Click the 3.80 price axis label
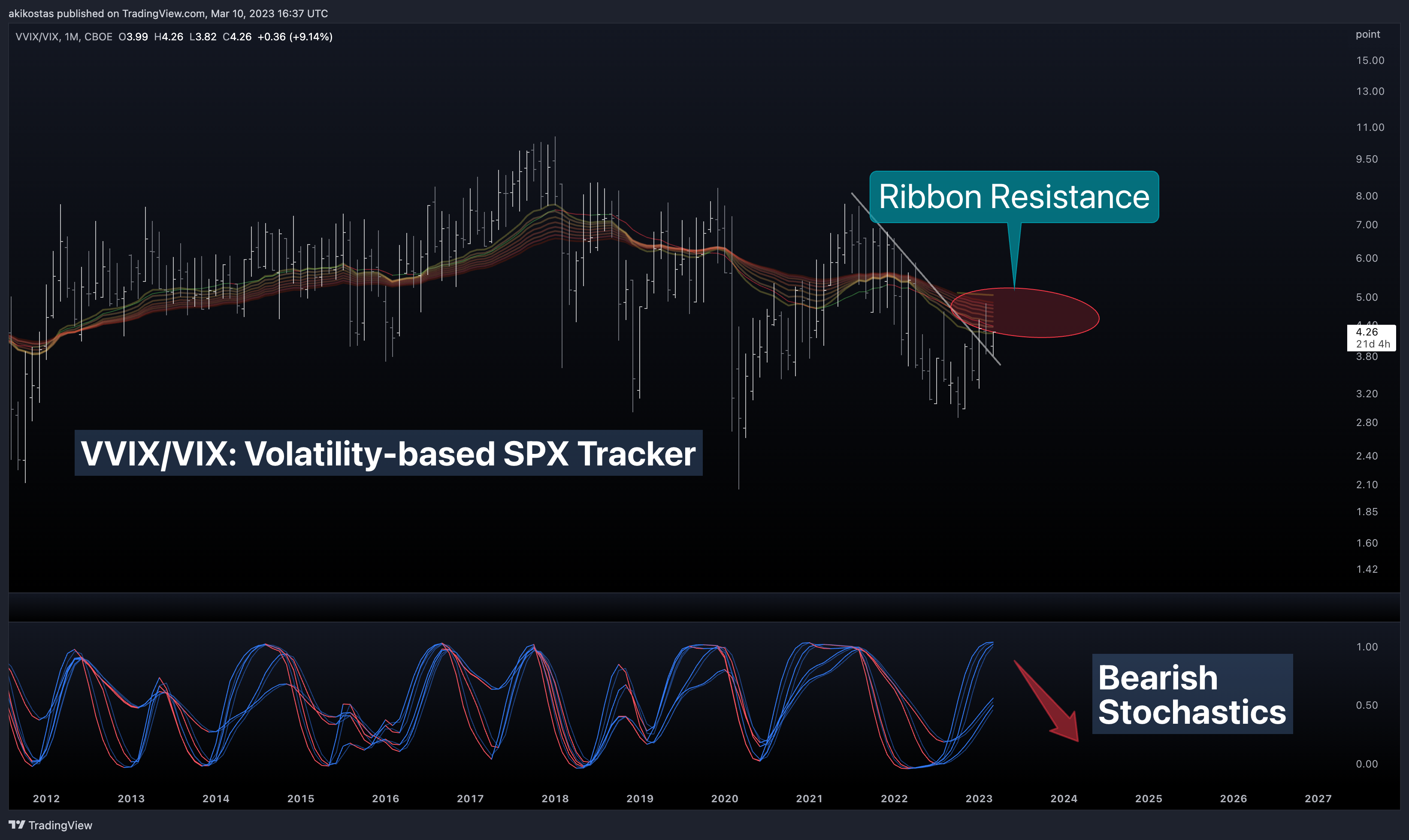This screenshot has width=1409, height=840. point(1367,357)
